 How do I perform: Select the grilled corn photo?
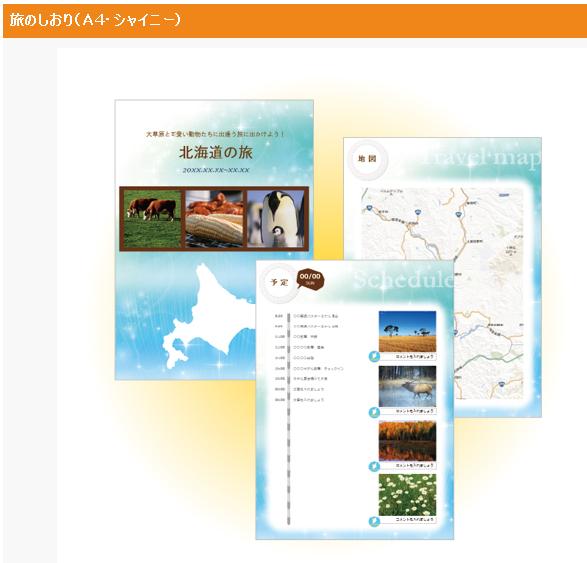tap(215, 219)
